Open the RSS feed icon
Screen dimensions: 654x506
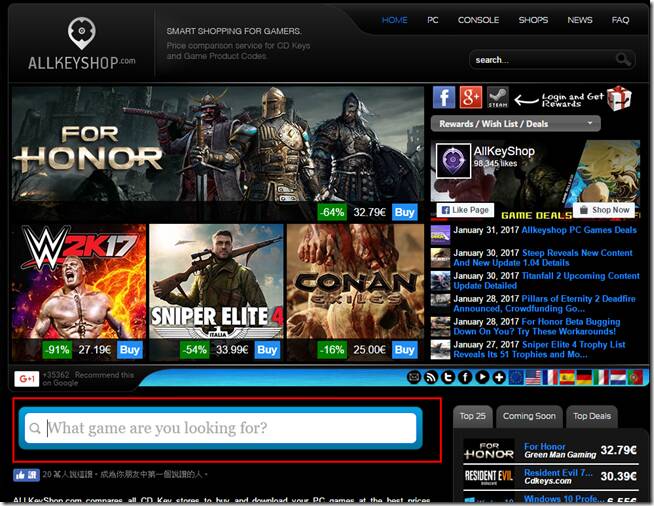click(x=431, y=378)
